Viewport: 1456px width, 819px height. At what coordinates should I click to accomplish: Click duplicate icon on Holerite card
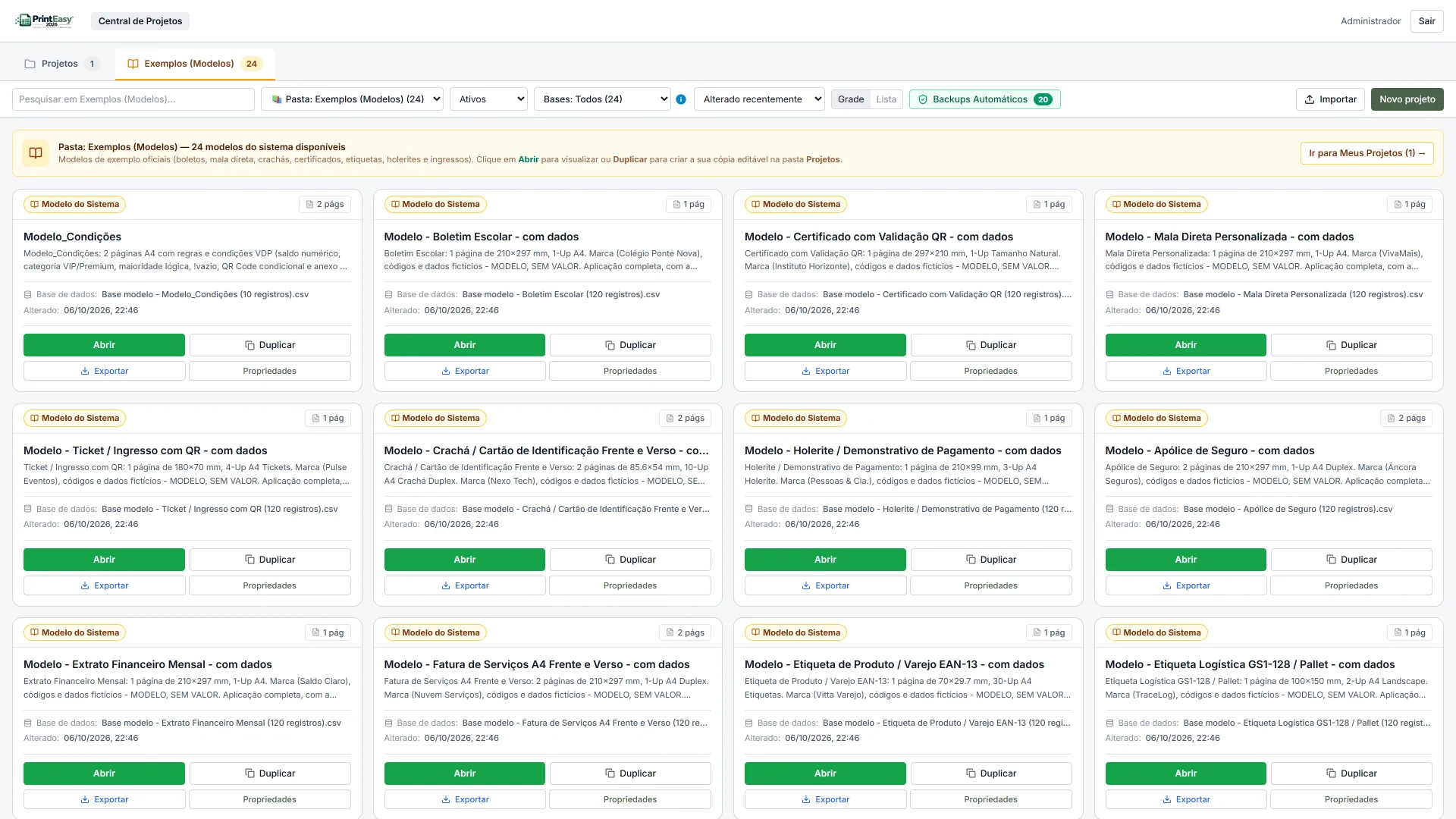(971, 560)
